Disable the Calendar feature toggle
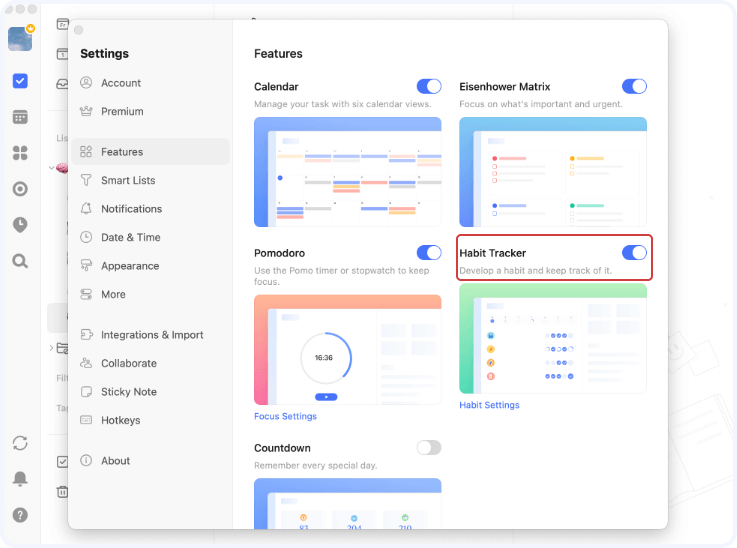The image size is (737, 548). point(429,86)
